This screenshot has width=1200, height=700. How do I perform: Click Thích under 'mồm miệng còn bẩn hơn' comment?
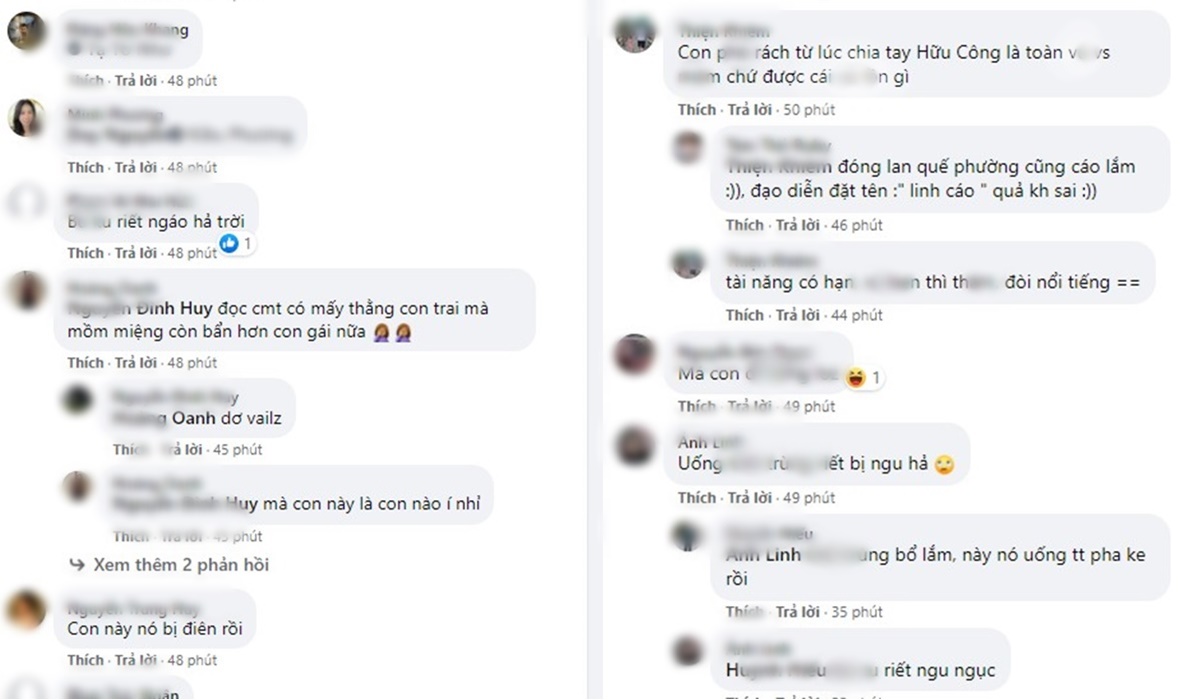[86, 362]
